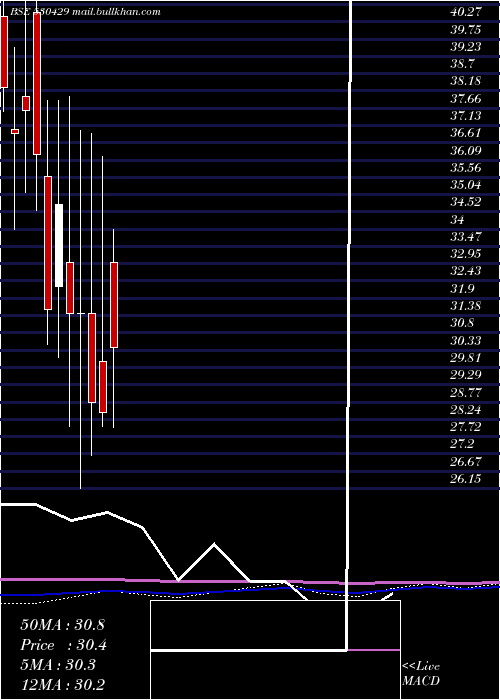Click the 36.61 price axis label

(x=466, y=133)
